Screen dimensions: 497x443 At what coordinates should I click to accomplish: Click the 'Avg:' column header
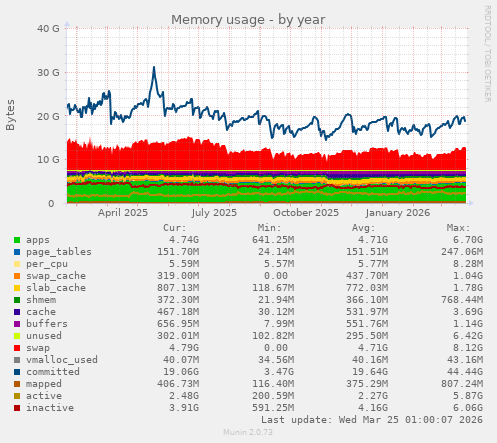pyautogui.click(x=364, y=228)
